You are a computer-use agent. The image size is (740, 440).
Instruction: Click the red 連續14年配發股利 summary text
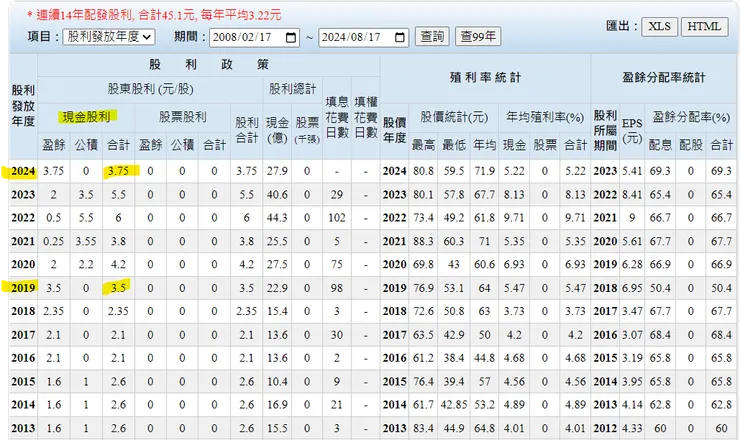154,15
